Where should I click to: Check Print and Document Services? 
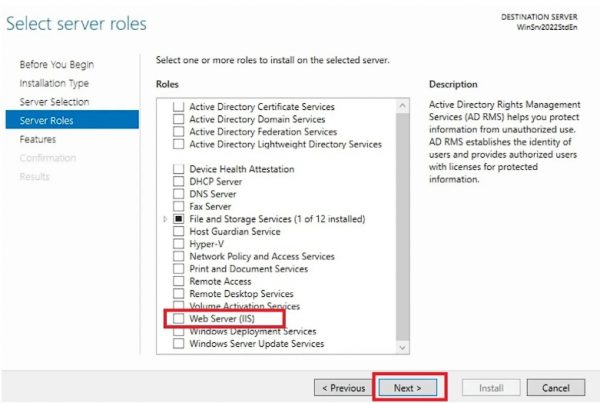point(179,269)
